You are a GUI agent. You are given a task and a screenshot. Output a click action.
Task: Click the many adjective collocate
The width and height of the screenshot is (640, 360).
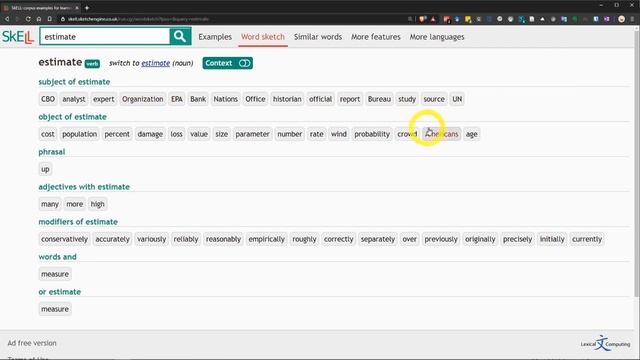pos(50,204)
